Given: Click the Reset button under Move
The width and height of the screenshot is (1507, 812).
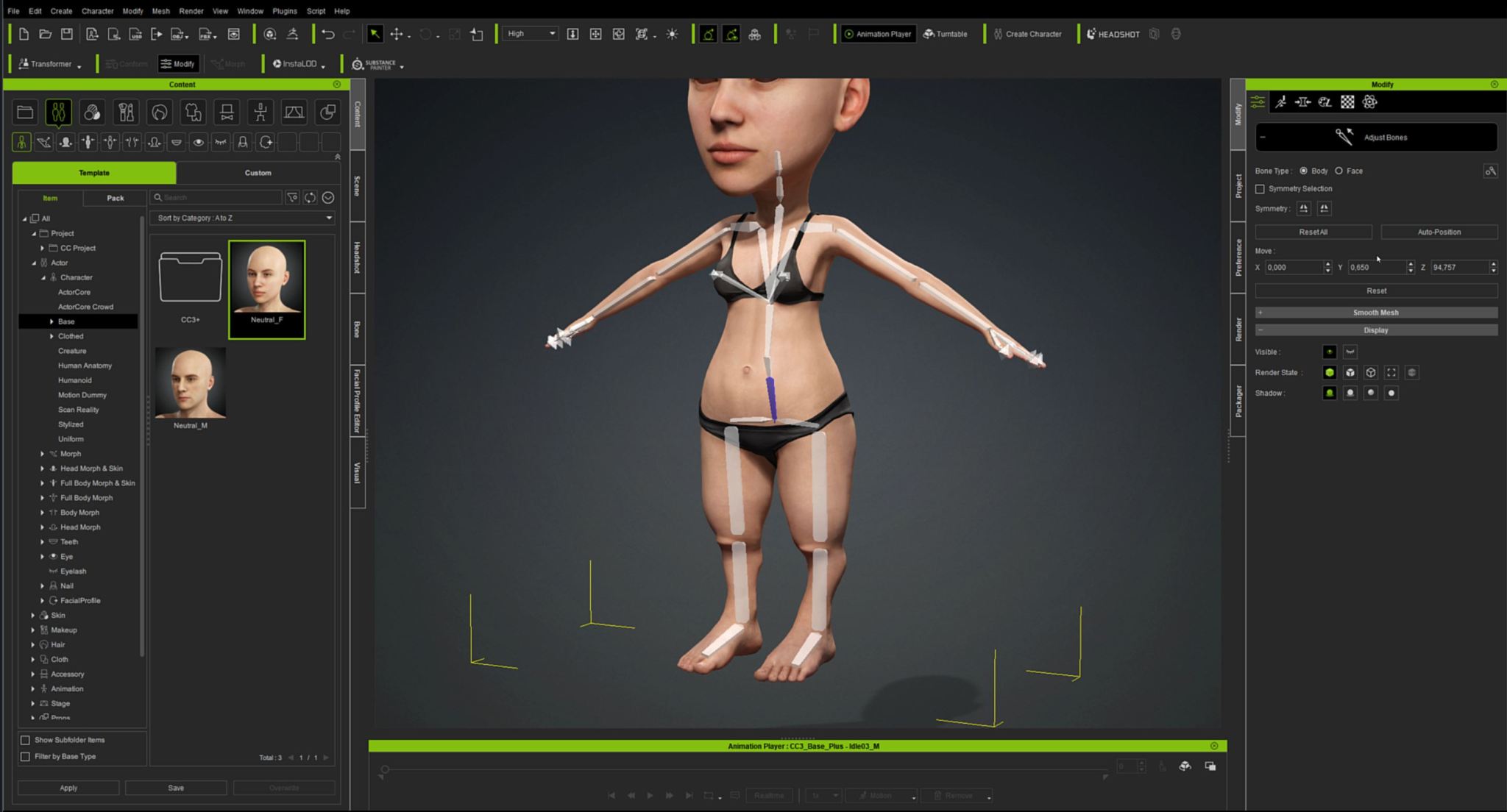Looking at the screenshot, I should pyautogui.click(x=1376, y=291).
